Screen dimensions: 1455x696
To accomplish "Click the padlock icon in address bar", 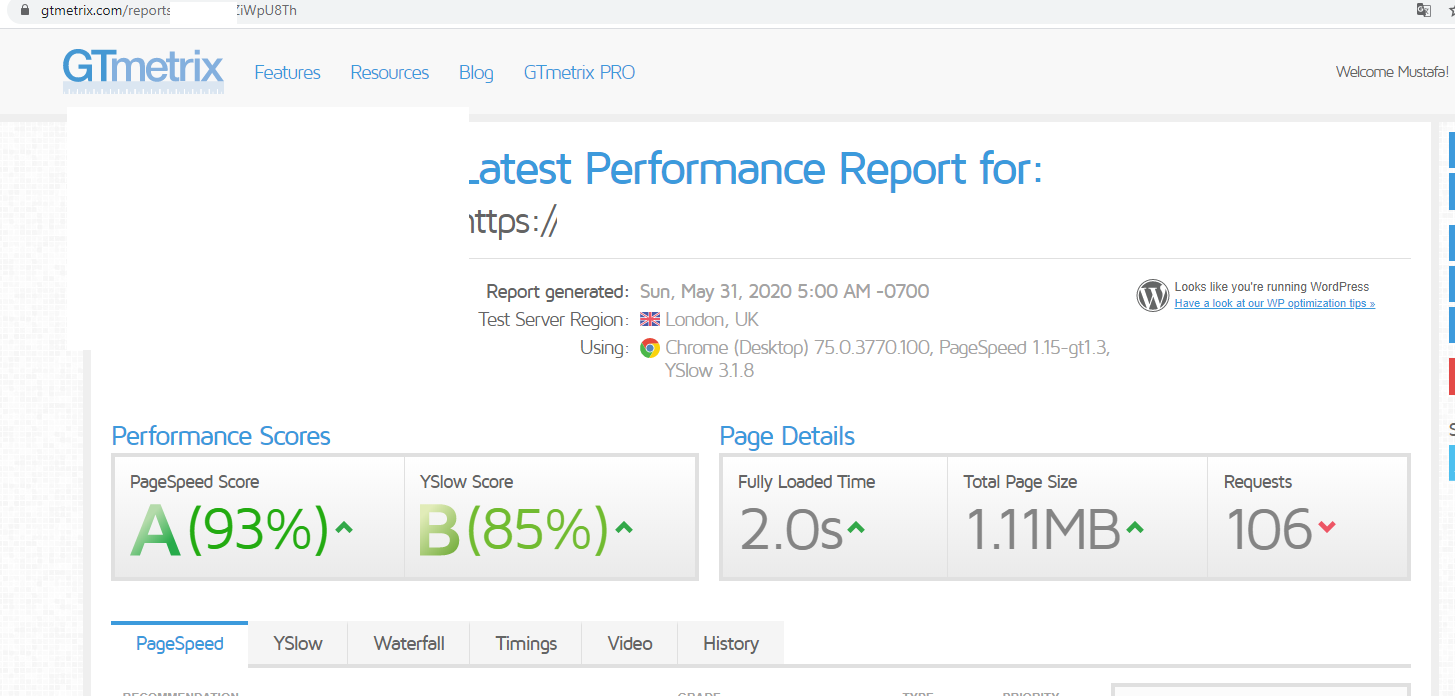I will (x=26, y=10).
